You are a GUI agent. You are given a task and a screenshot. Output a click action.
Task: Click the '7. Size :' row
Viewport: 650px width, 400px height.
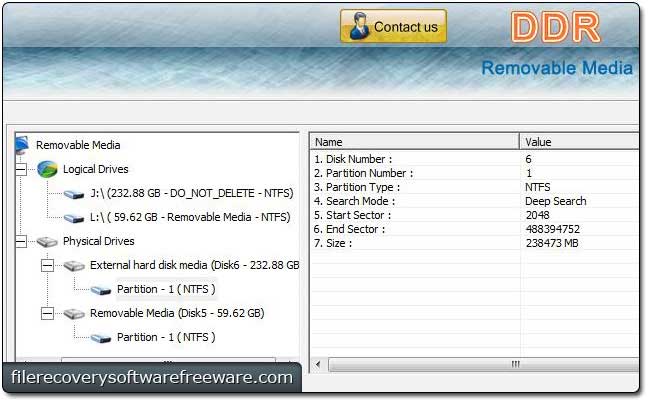pos(475,243)
